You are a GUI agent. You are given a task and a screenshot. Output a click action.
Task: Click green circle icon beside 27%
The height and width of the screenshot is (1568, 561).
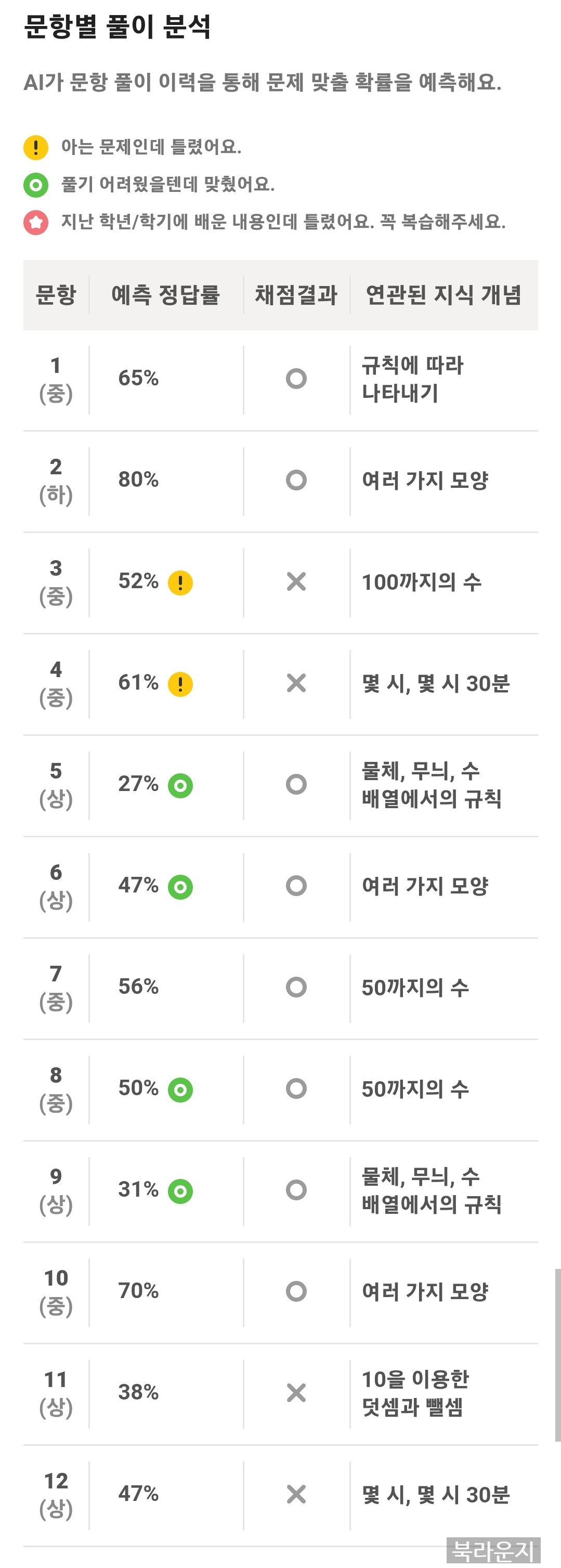coord(180,785)
